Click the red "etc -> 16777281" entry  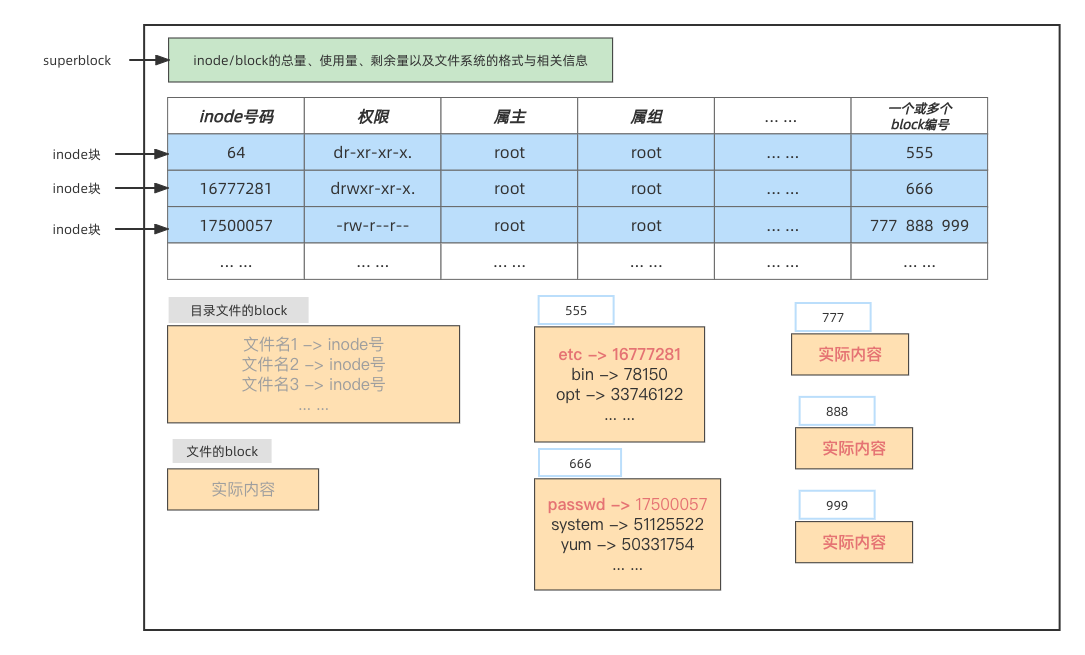(x=619, y=355)
